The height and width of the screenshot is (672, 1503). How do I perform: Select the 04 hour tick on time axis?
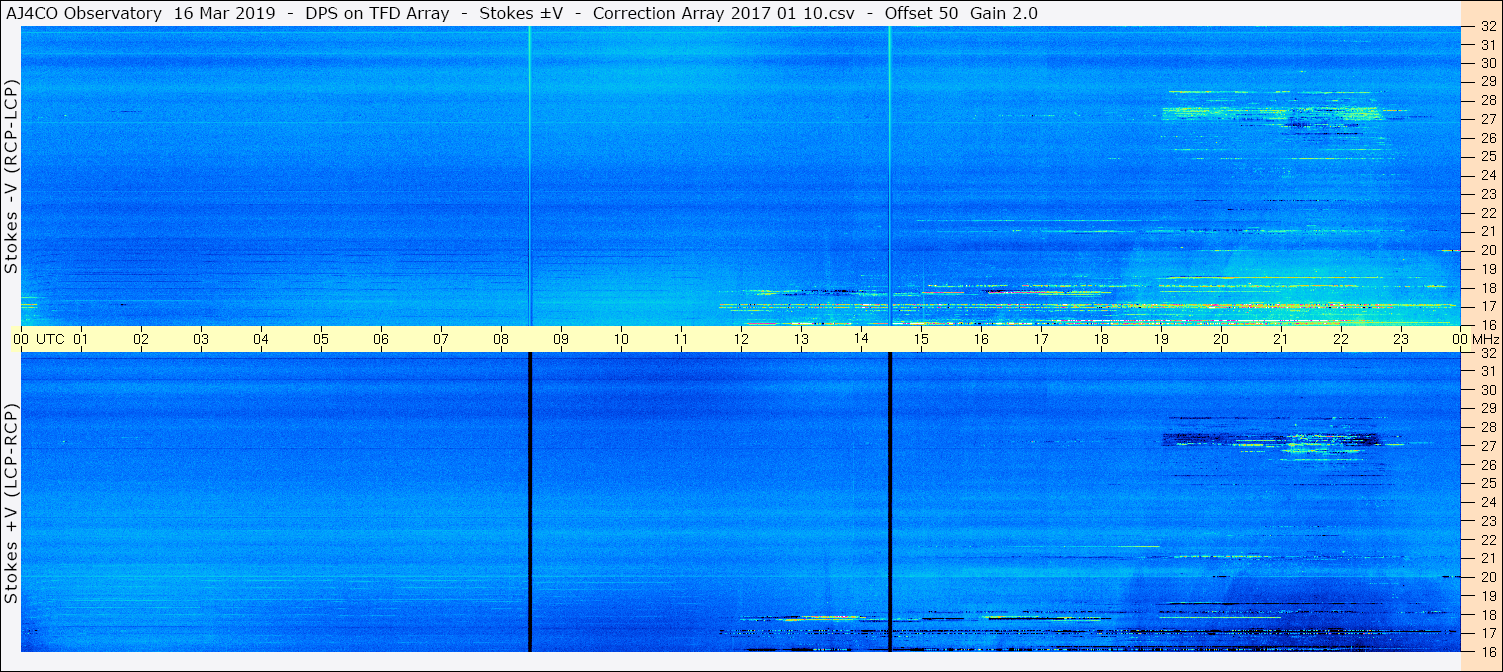click(261, 339)
